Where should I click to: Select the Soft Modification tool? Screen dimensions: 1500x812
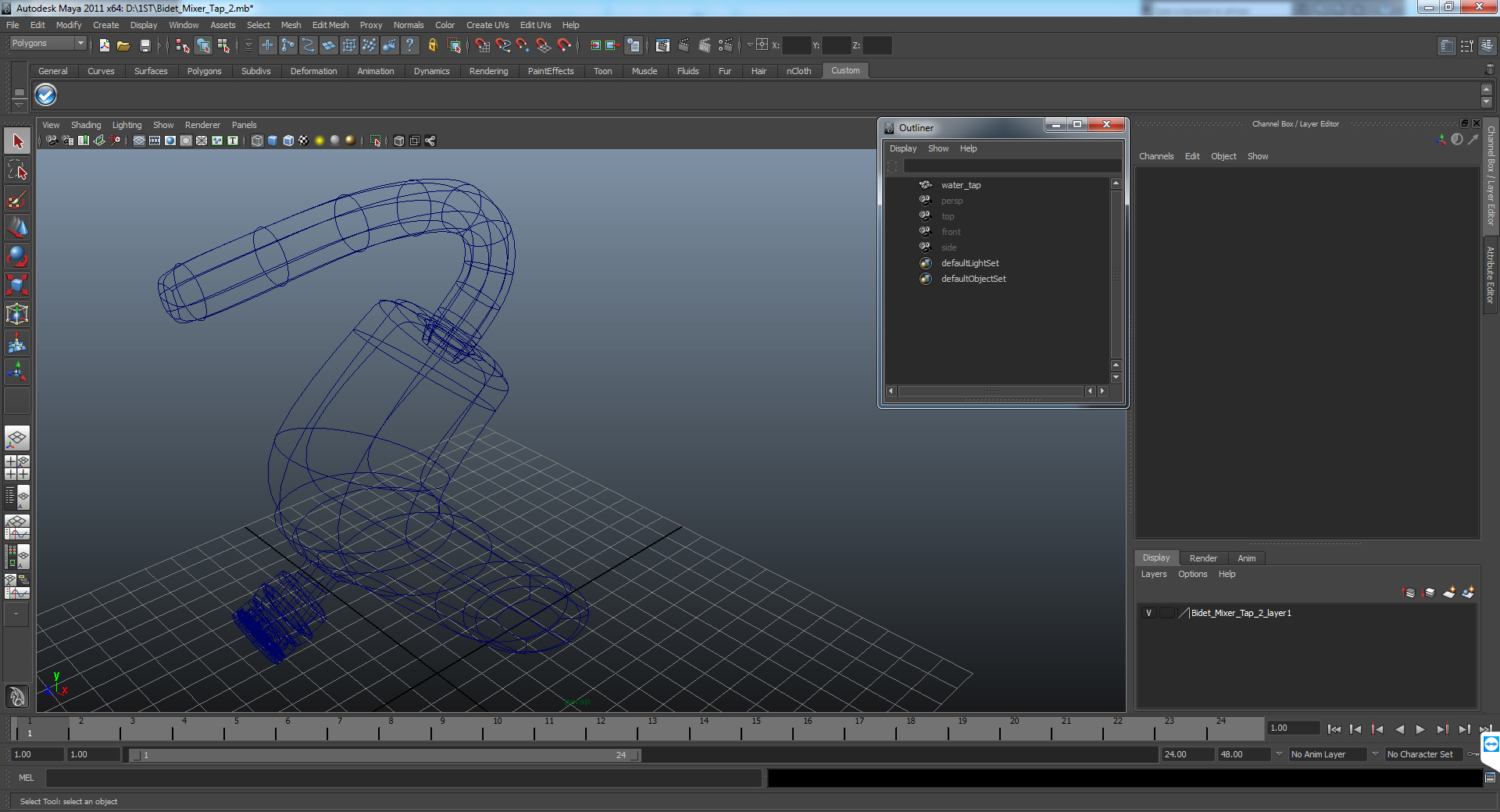[17, 343]
